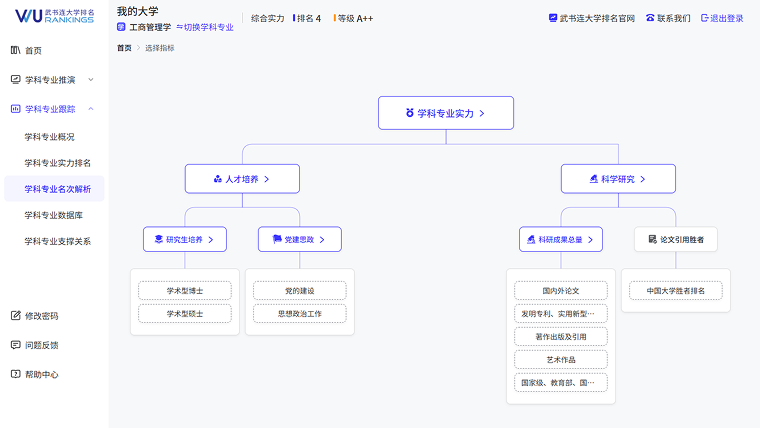Click the medal icon in 学科专业实力
This screenshot has height=428, width=760.
[x=410, y=113]
